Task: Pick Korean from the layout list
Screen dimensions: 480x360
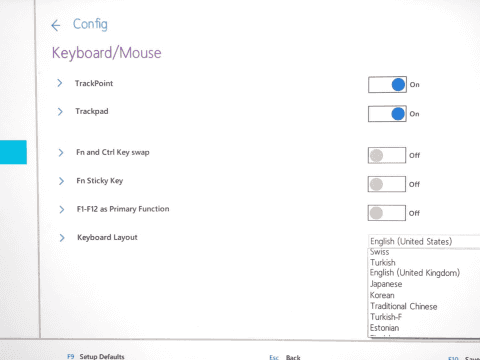Action: [x=382, y=295]
